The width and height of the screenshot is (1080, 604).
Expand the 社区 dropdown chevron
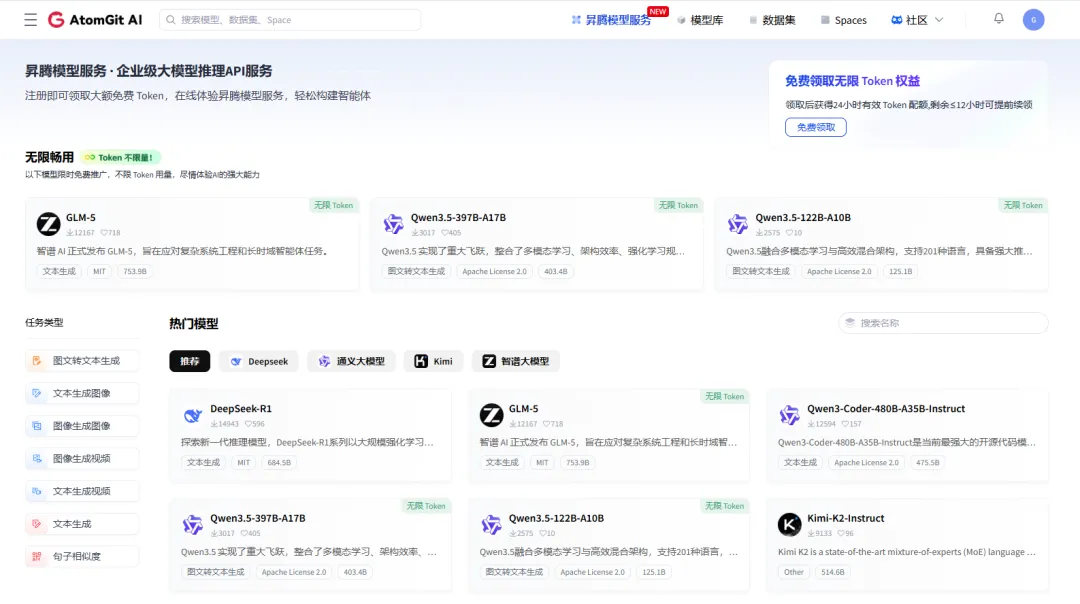coord(939,20)
